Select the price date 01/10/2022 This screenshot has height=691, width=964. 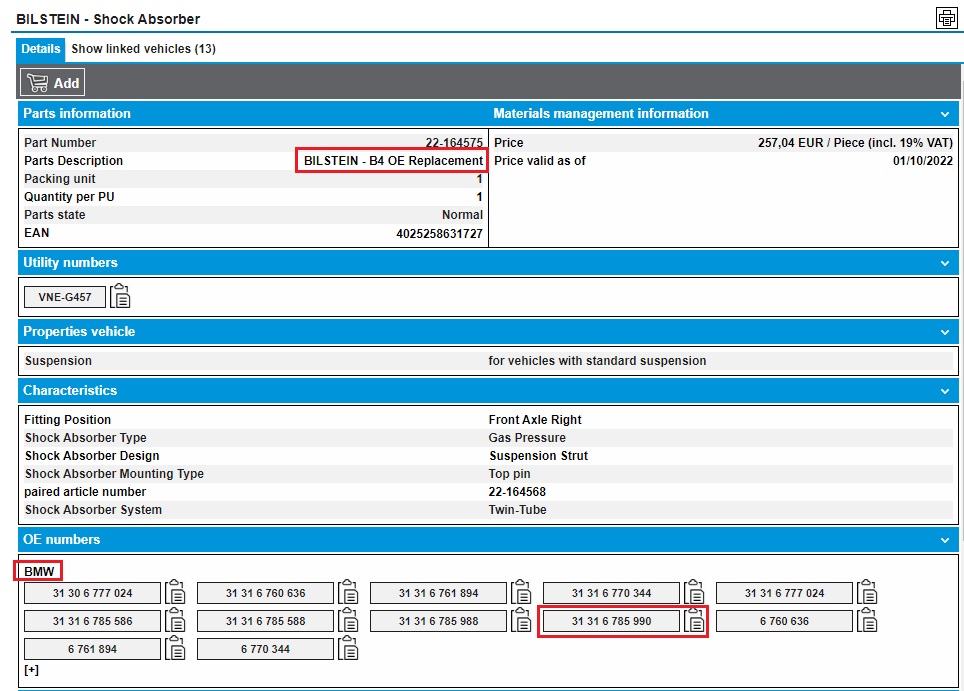pyautogui.click(x=923, y=160)
